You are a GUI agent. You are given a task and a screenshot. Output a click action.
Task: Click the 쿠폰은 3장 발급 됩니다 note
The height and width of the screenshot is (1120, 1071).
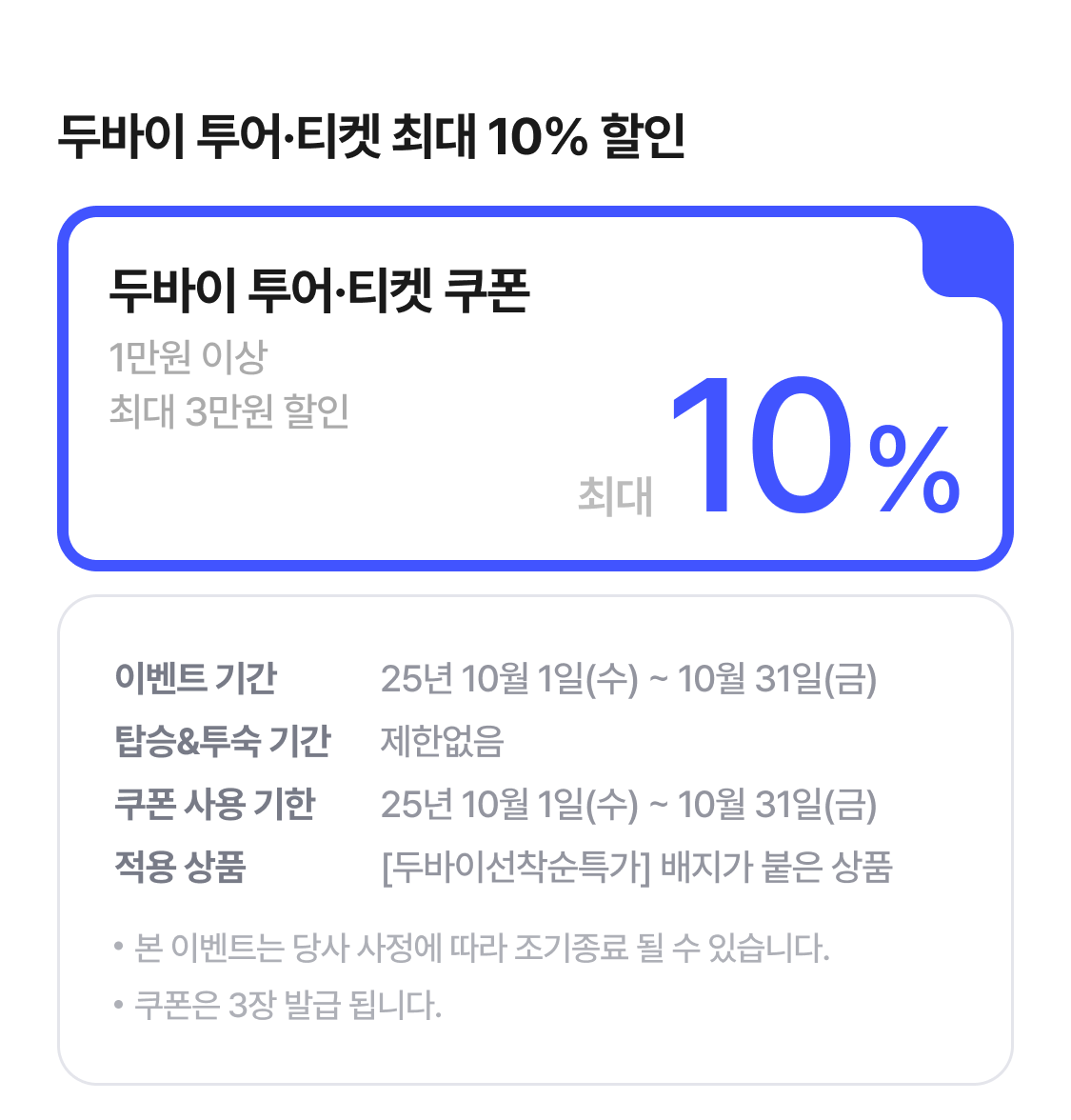coord(288,1005)
